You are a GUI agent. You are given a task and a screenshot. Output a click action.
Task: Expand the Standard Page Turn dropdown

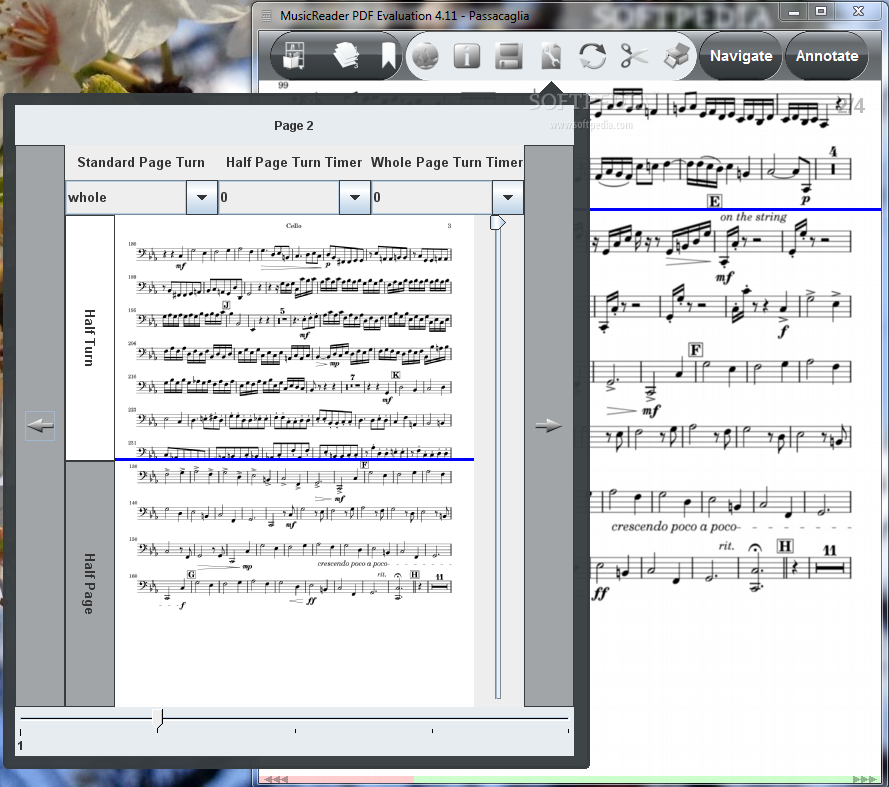[x=202, y=197]
